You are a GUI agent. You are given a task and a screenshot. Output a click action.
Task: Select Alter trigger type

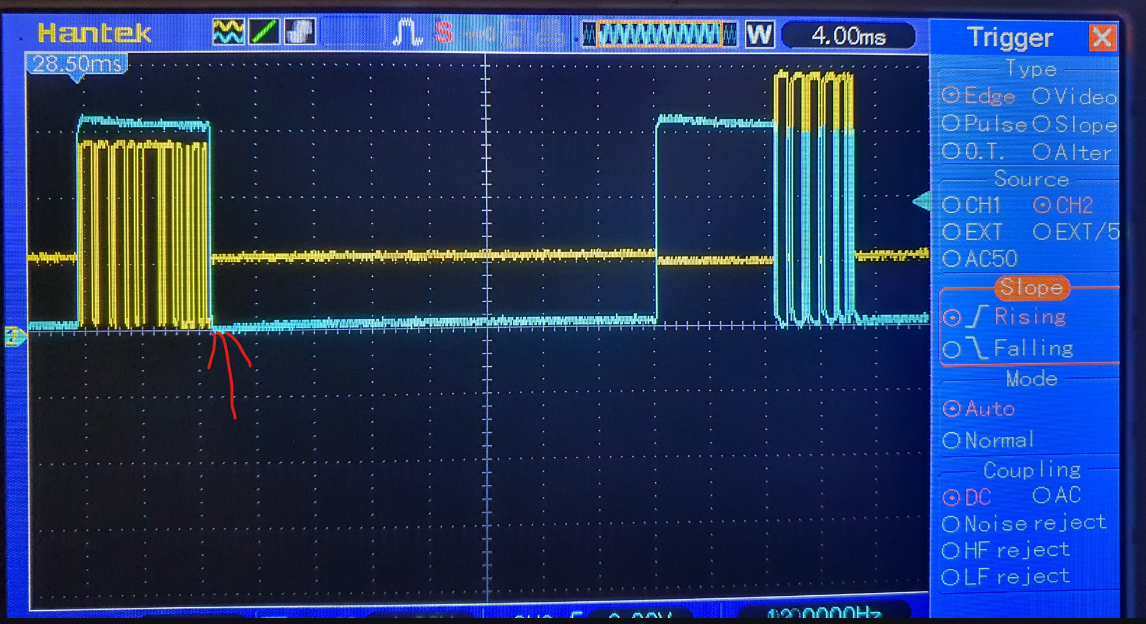pyautogui.click(x=1072, y=152)
